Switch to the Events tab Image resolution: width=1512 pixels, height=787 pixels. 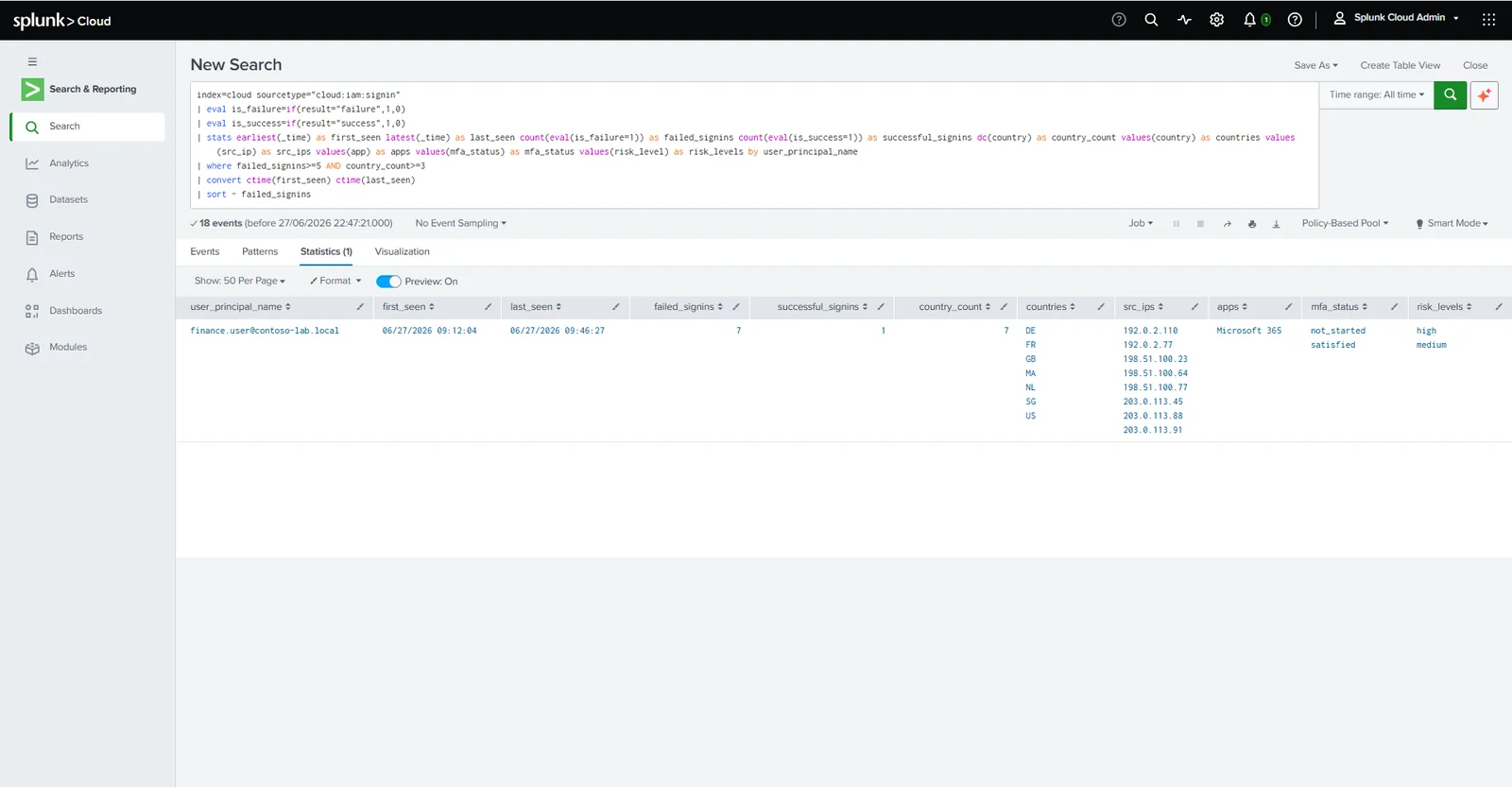pyautogui.click(x=204, y=252)
